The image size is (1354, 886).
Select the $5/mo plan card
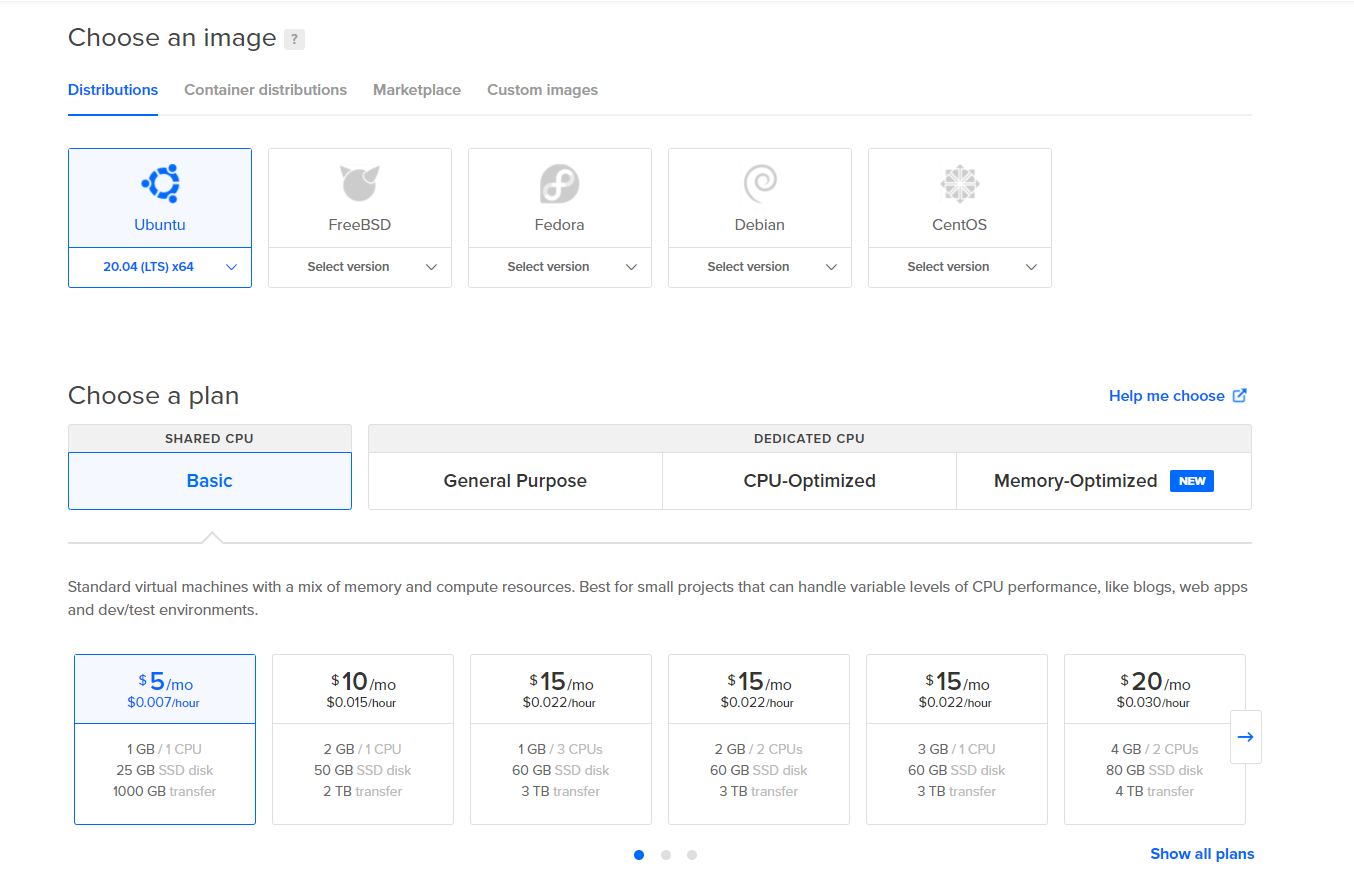[165, 739]
